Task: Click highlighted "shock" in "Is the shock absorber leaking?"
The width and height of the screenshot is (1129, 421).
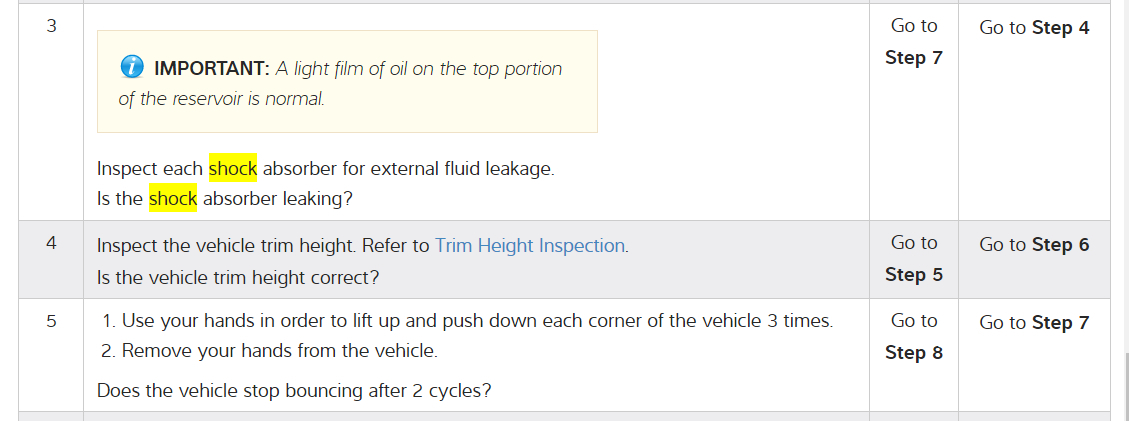Action: click(173, 199)
